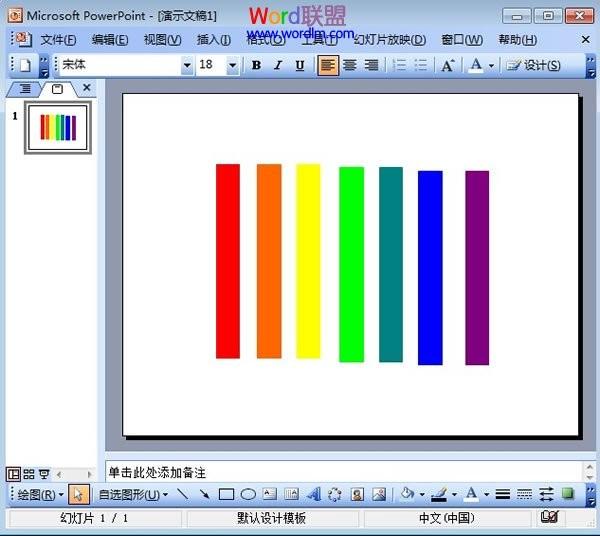Click the Fill Color bucket icon

click(x=407, y=494)
